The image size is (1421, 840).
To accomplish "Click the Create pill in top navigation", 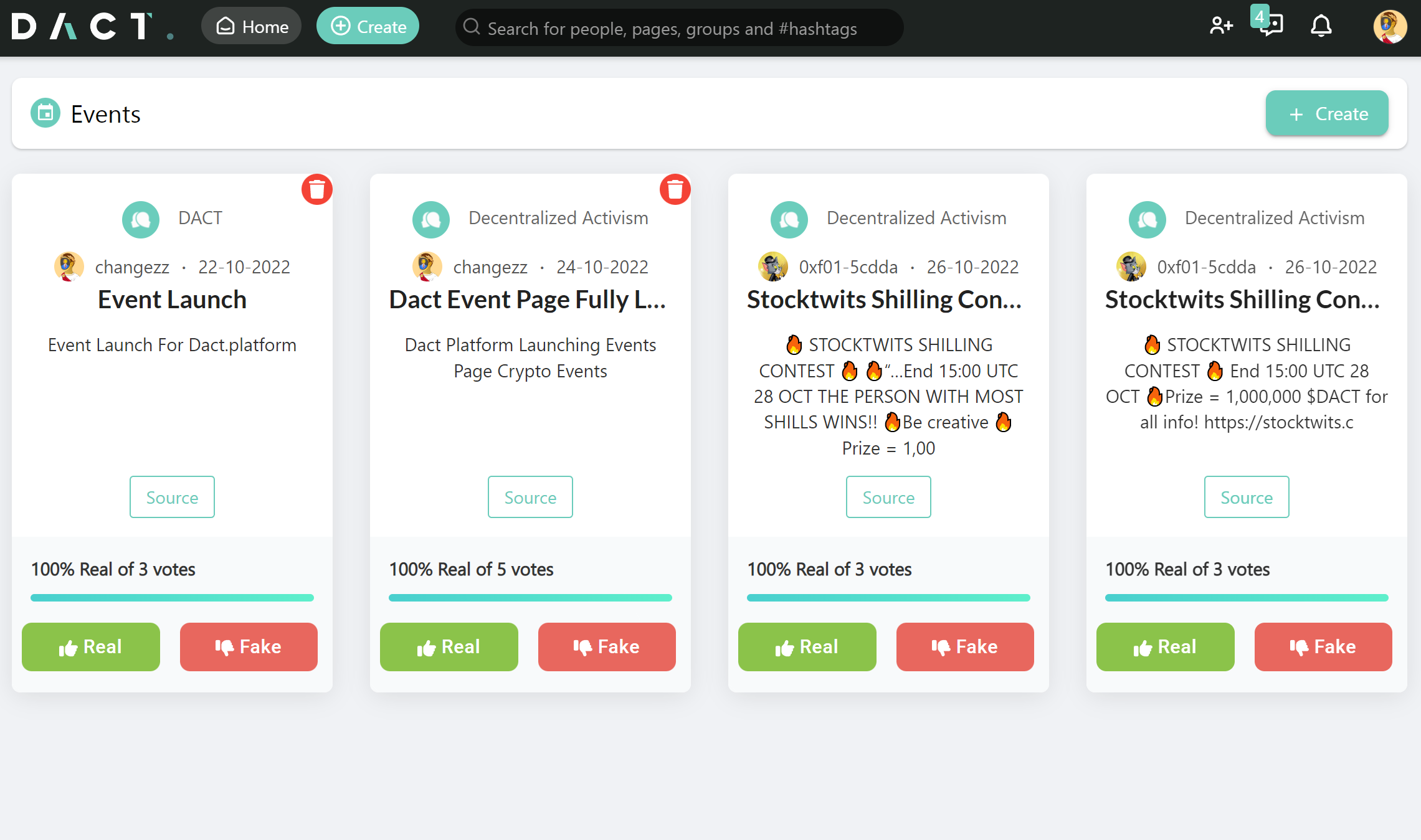I will [x=368, y=26].
